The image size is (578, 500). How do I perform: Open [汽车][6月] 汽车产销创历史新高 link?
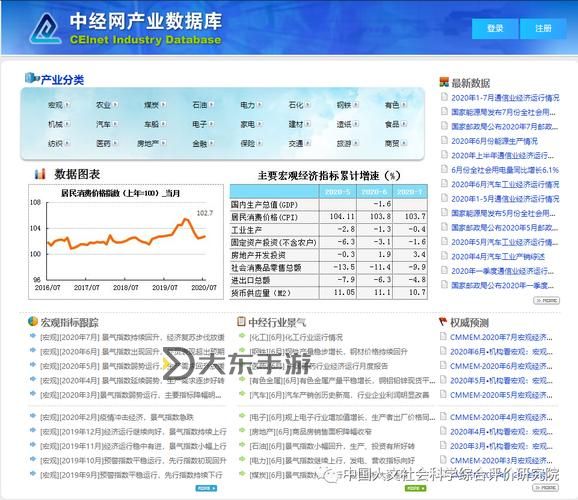pyautogui.click(x=339, y=395)
